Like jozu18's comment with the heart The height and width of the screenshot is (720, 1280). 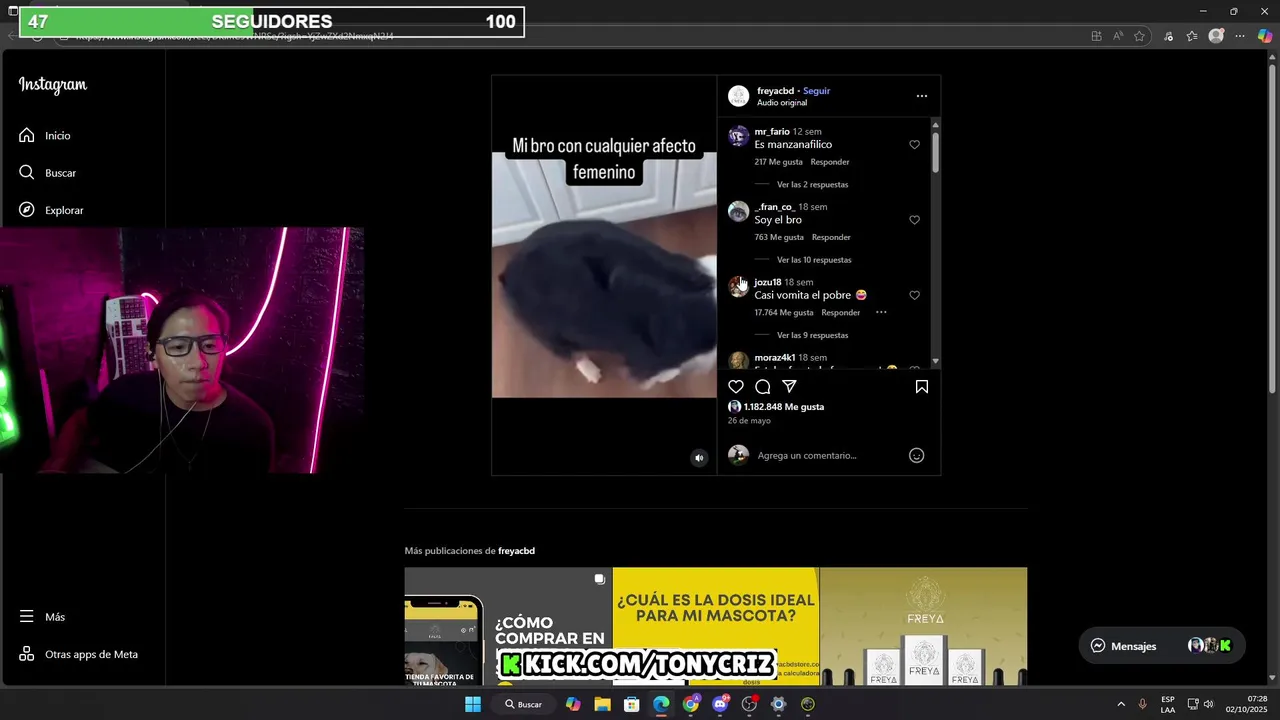click(x=914, y=295)
